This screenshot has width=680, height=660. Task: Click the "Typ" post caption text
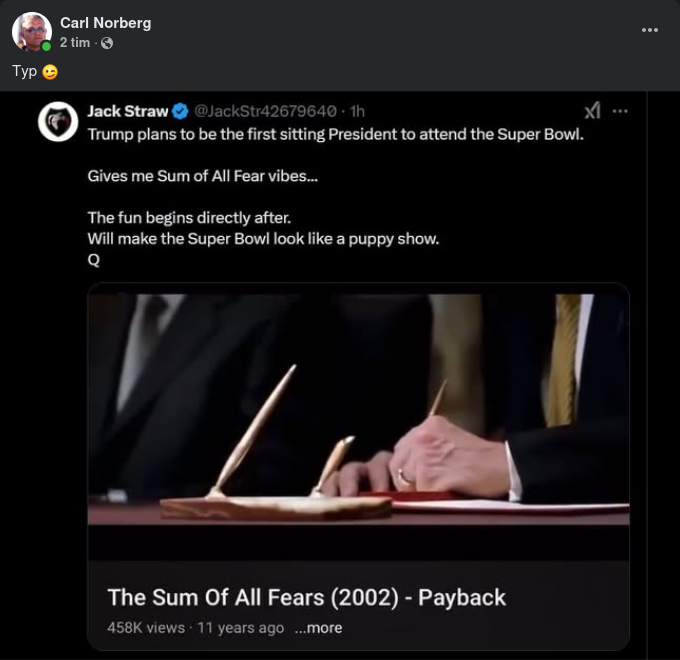pyautogui.click(x=24, y=72)
